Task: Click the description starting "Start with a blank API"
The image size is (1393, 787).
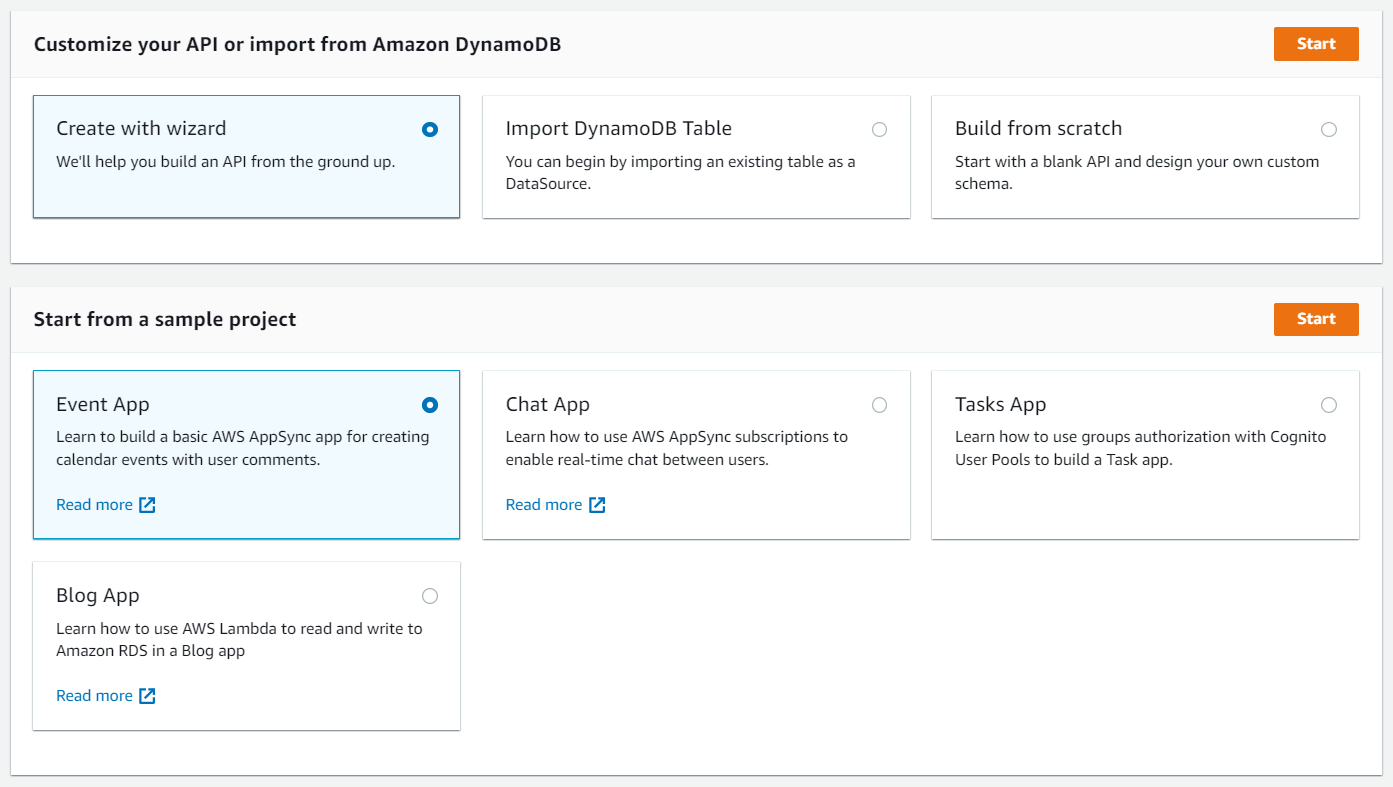Action: point(1137,173)
